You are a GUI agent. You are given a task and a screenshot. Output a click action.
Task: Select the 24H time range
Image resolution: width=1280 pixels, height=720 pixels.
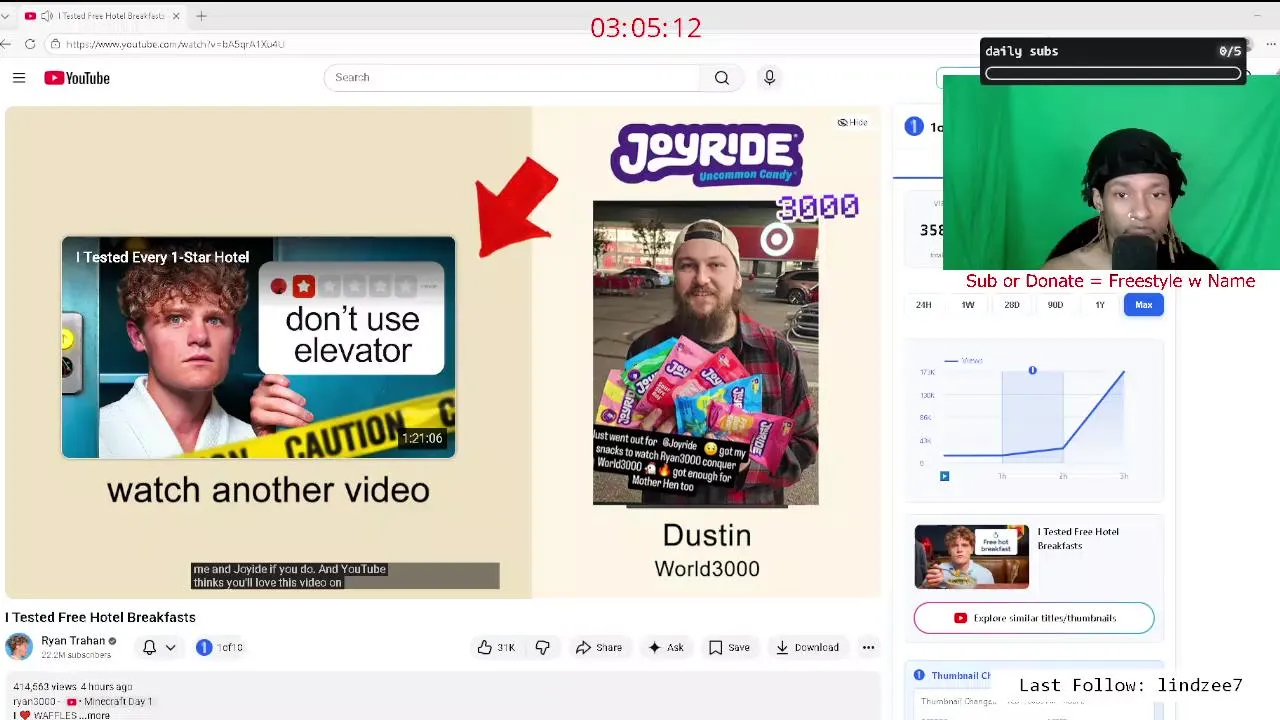click(924, 305)
